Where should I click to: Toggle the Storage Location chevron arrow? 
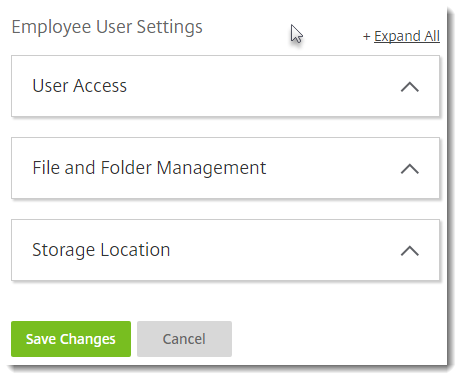pyautogui.click(x=410, y=251)
